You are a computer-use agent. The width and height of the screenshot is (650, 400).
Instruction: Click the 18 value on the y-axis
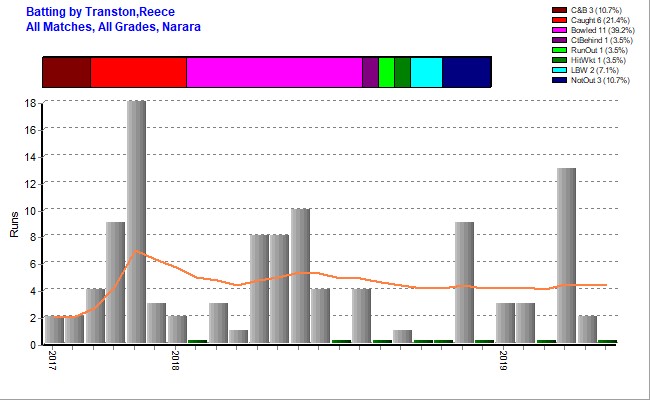[31, 103]
